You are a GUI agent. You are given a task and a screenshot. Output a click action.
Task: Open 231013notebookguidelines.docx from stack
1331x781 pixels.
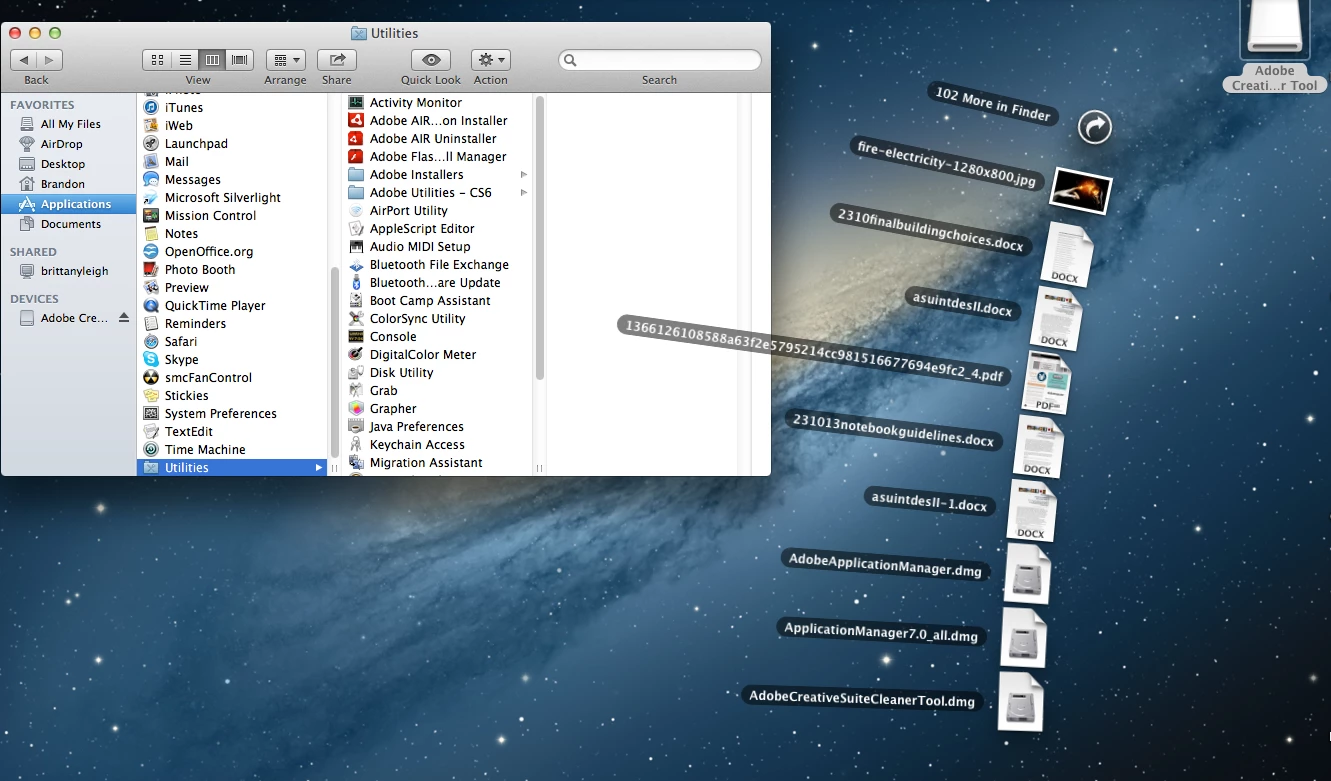[1038, 447]
